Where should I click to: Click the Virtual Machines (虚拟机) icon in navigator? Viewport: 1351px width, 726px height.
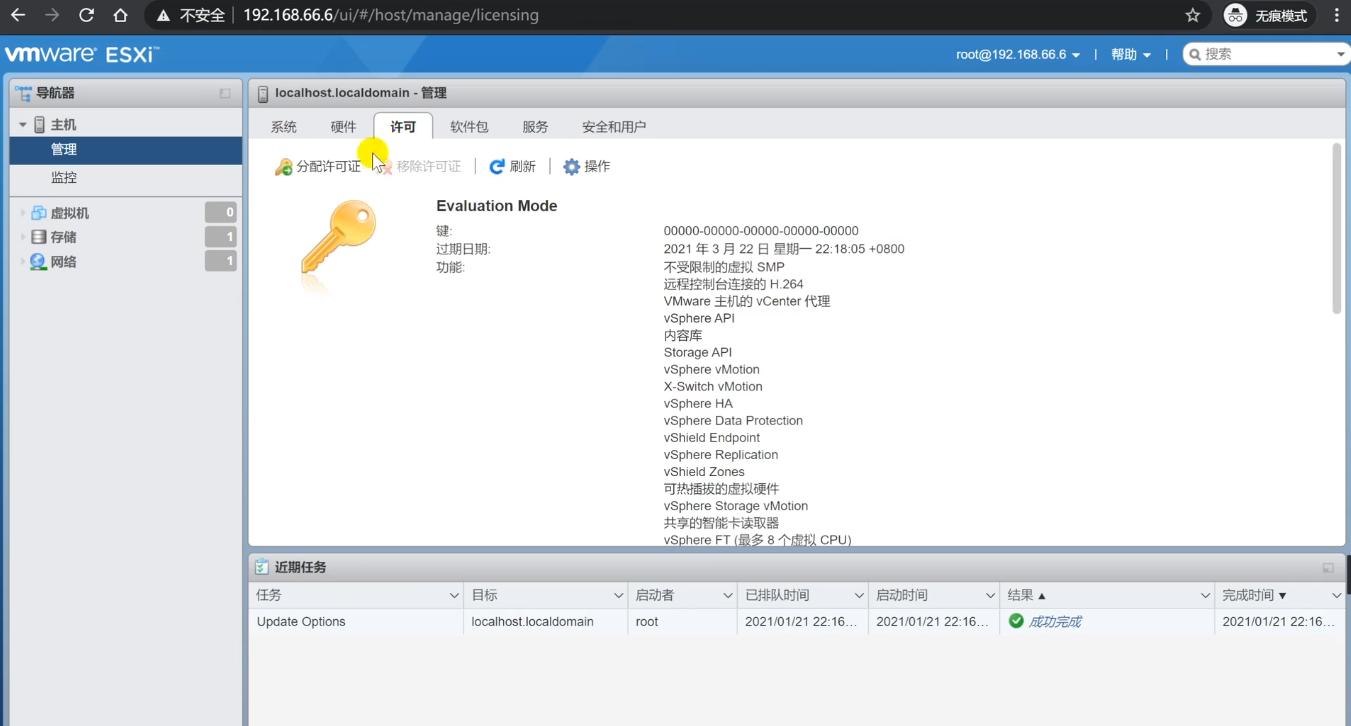click(39, 213)
